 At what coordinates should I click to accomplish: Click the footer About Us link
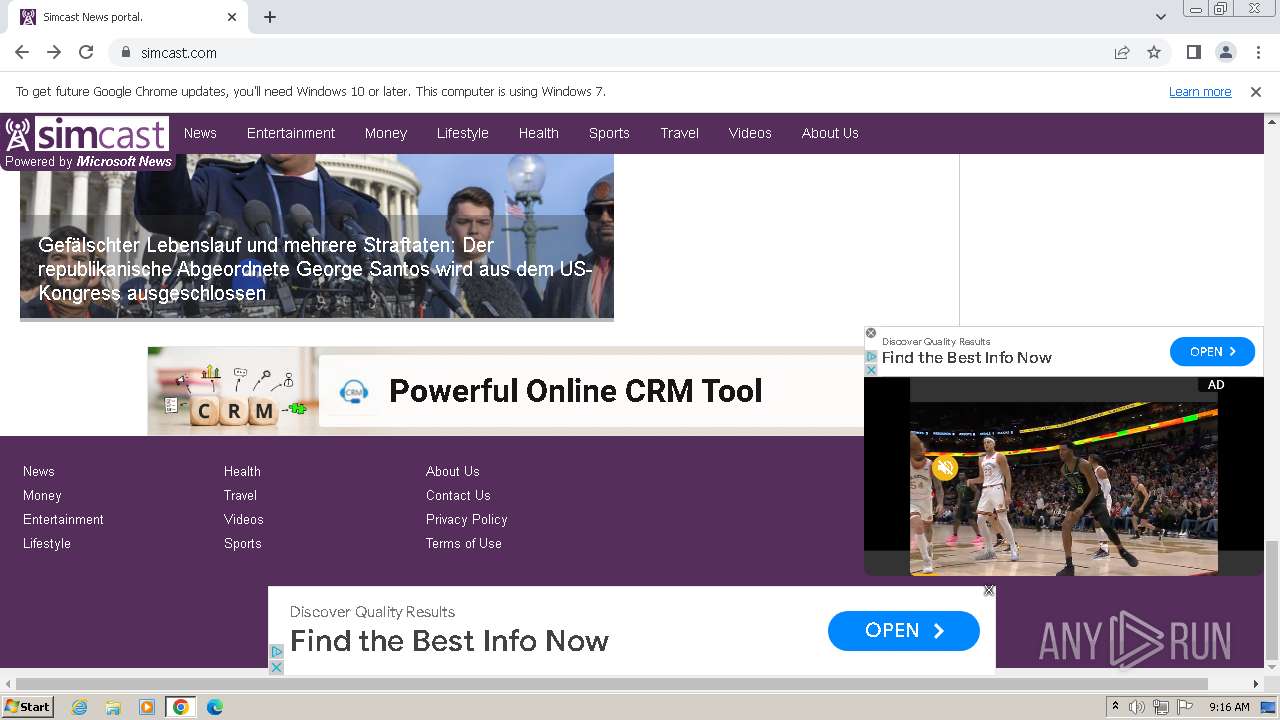(x=453, y=471)
